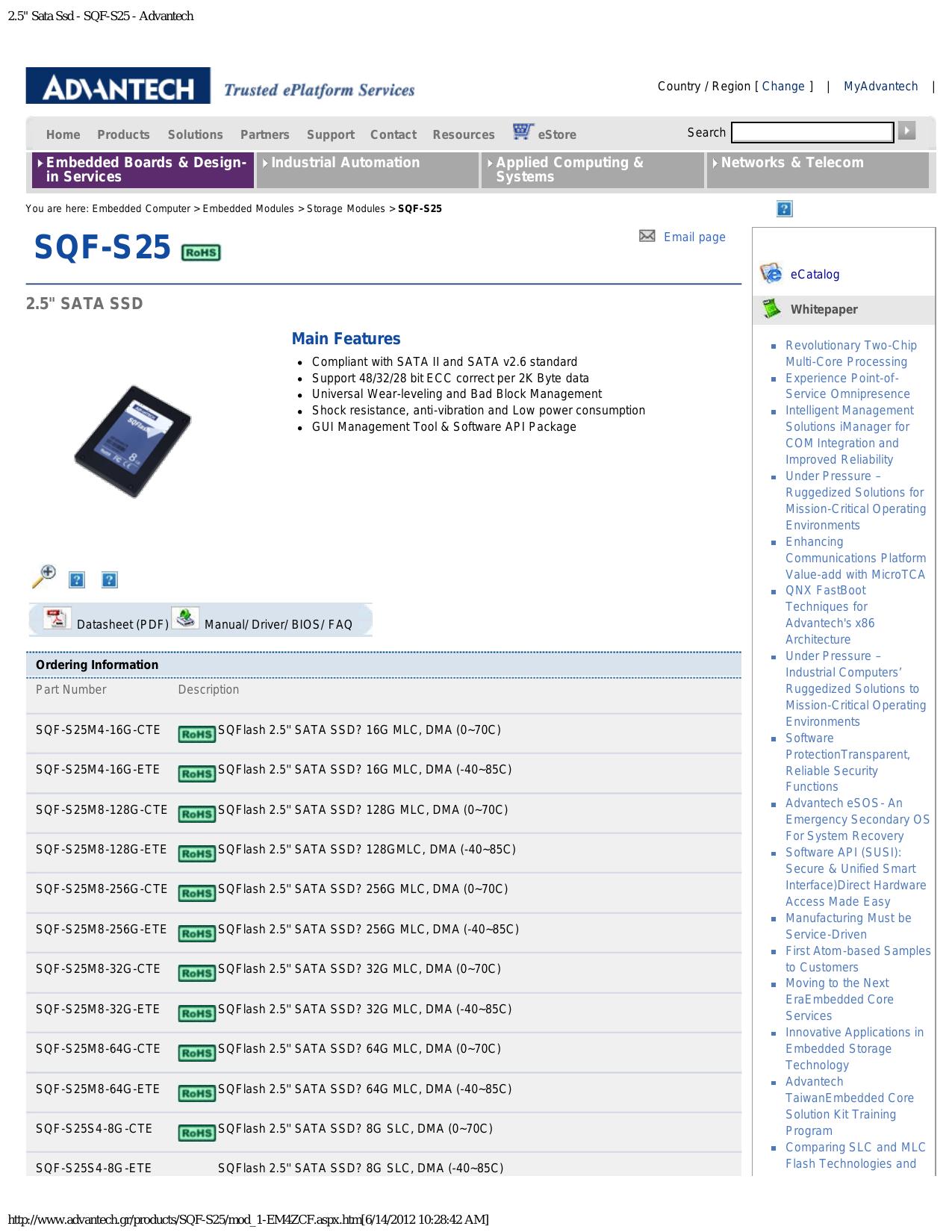Screen dimensions: 952x1232
Task: Click the SSD product image thumbnail
Action: pyautogui.click(x=132, y=441)
